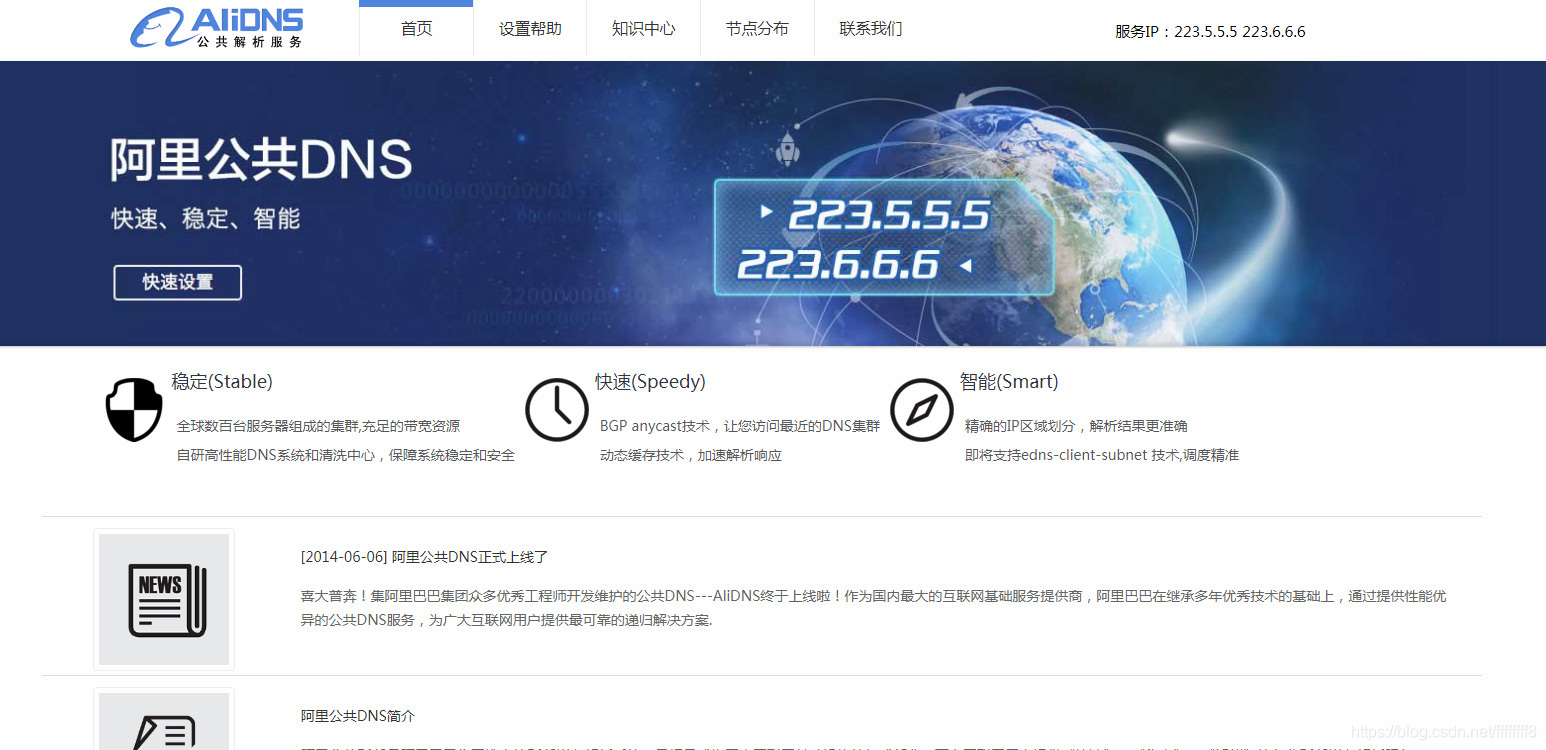Click the 阿里公共DNS banner heading
The image size is (1546, 750).
click(261, 159)
